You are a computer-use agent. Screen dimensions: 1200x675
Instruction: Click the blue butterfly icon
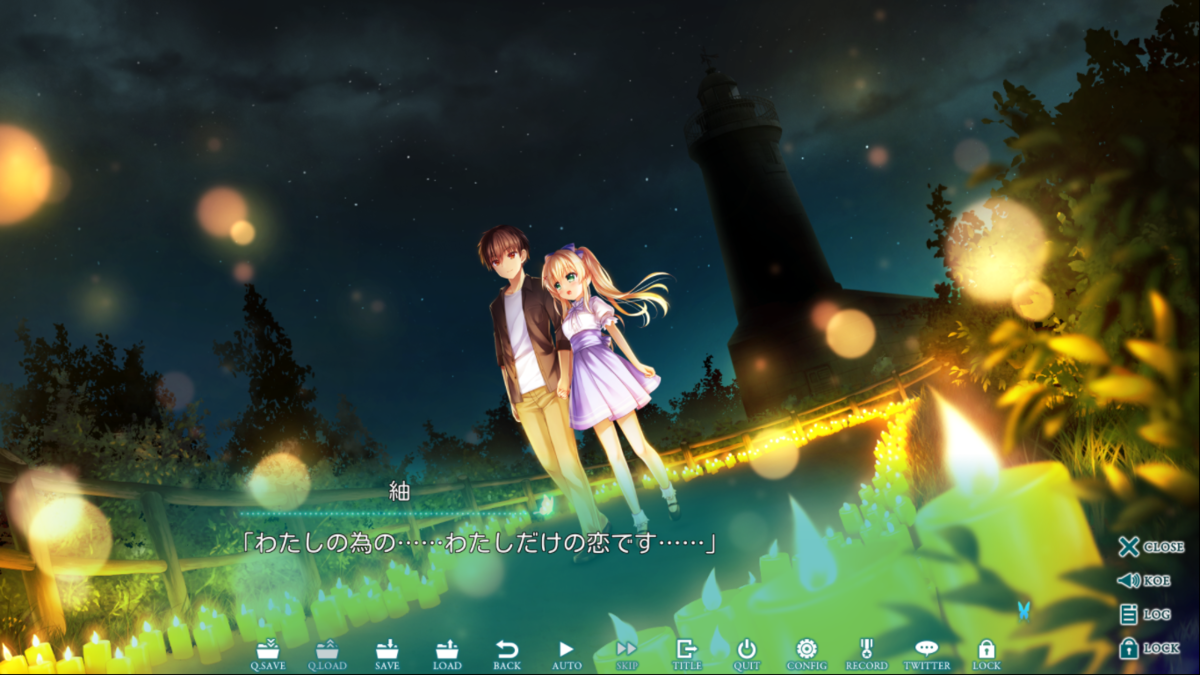click(x=1023, y=609)
